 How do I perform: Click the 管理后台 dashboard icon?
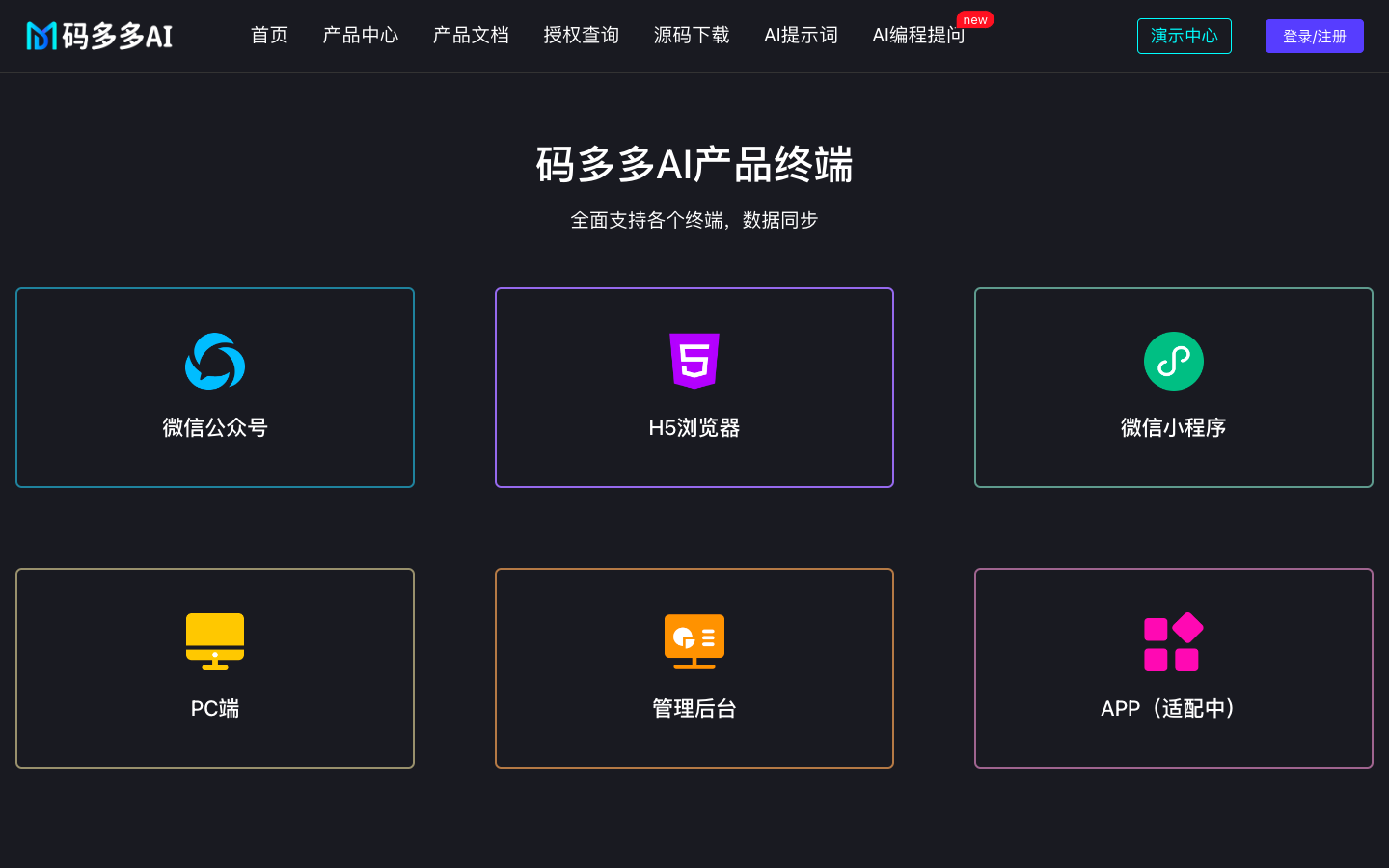(x=694, y=641)
